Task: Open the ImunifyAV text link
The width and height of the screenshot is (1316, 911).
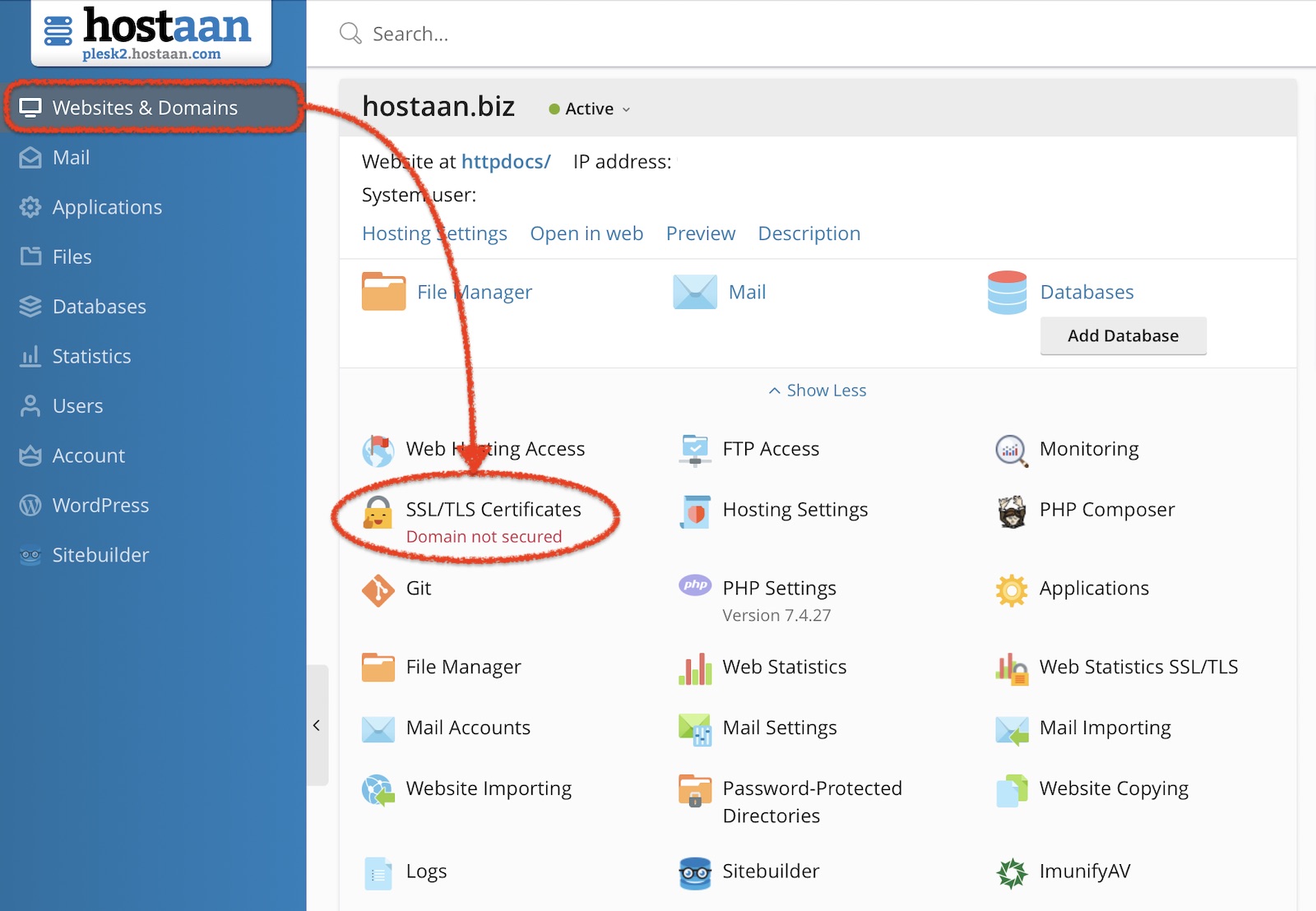Action: point(1085,872)
